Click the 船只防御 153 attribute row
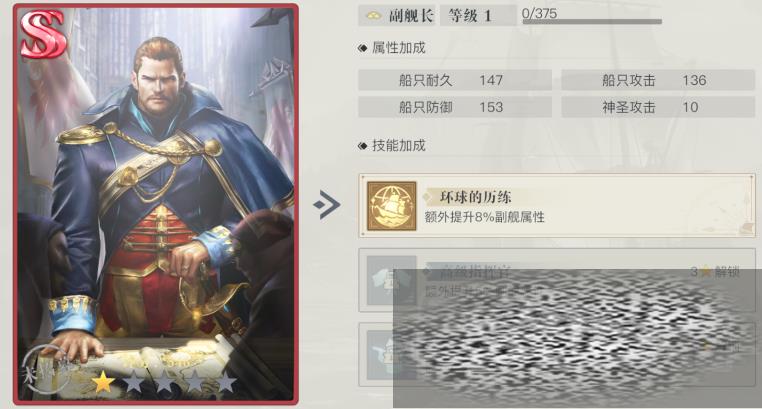 455,107
